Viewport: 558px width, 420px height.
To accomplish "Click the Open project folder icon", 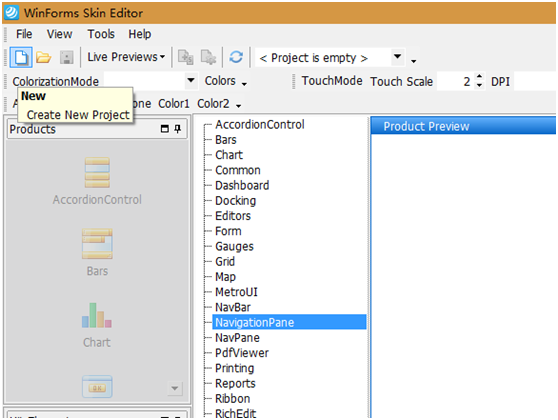I will 43,57.
